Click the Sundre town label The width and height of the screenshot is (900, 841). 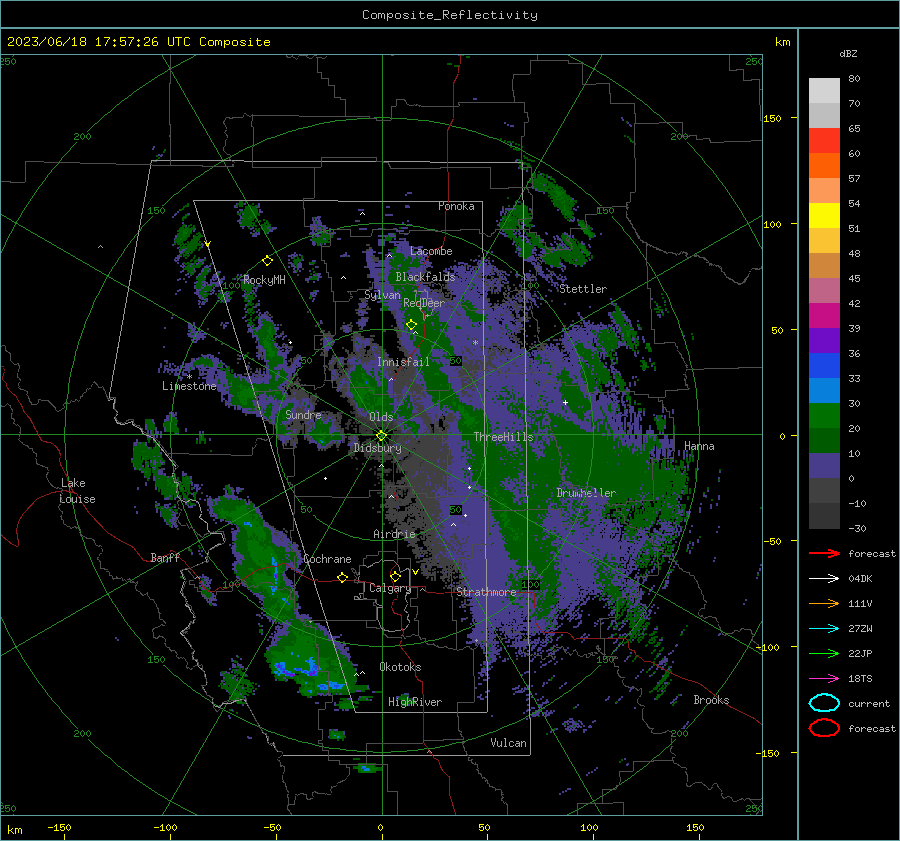pyautogui.click(x=303, y=414)
